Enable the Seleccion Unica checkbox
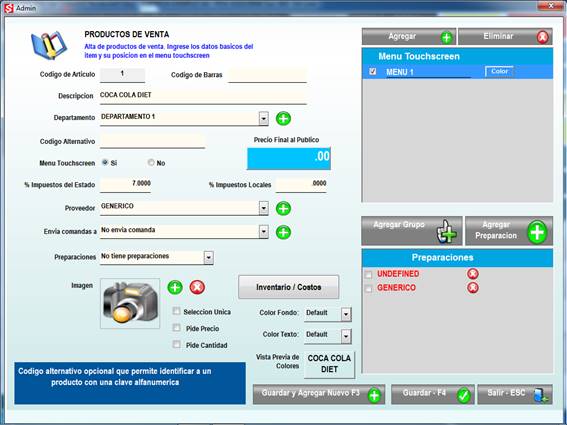The width and height of the screenshot is (567, 425). click(x=176, y=311)
